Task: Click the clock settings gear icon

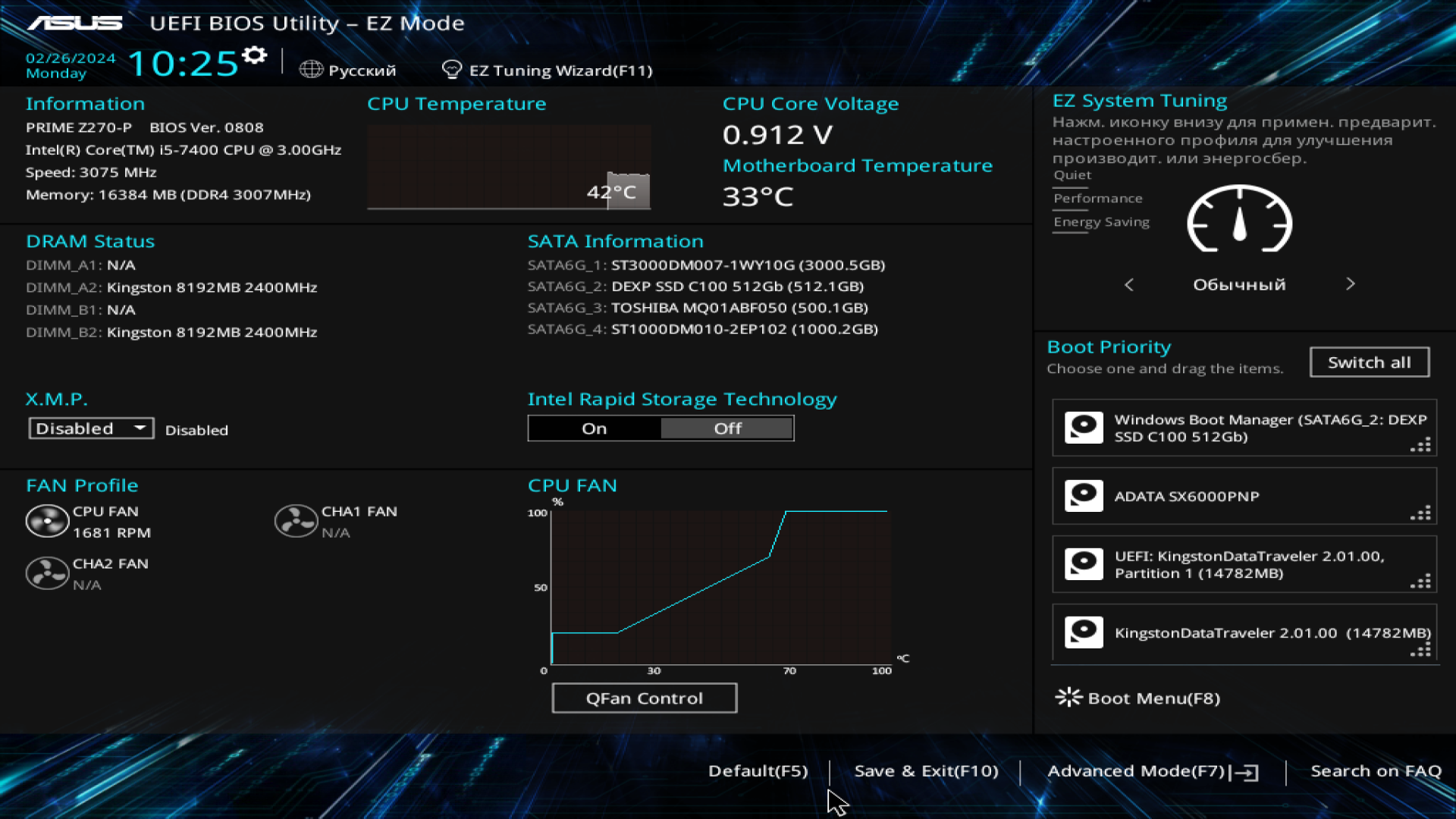Action: (x=255, y=55)
